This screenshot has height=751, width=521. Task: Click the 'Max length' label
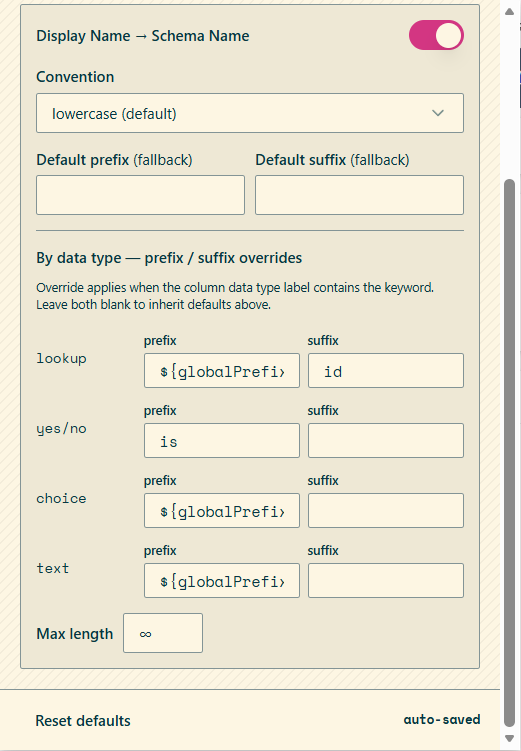pos(75,634)
